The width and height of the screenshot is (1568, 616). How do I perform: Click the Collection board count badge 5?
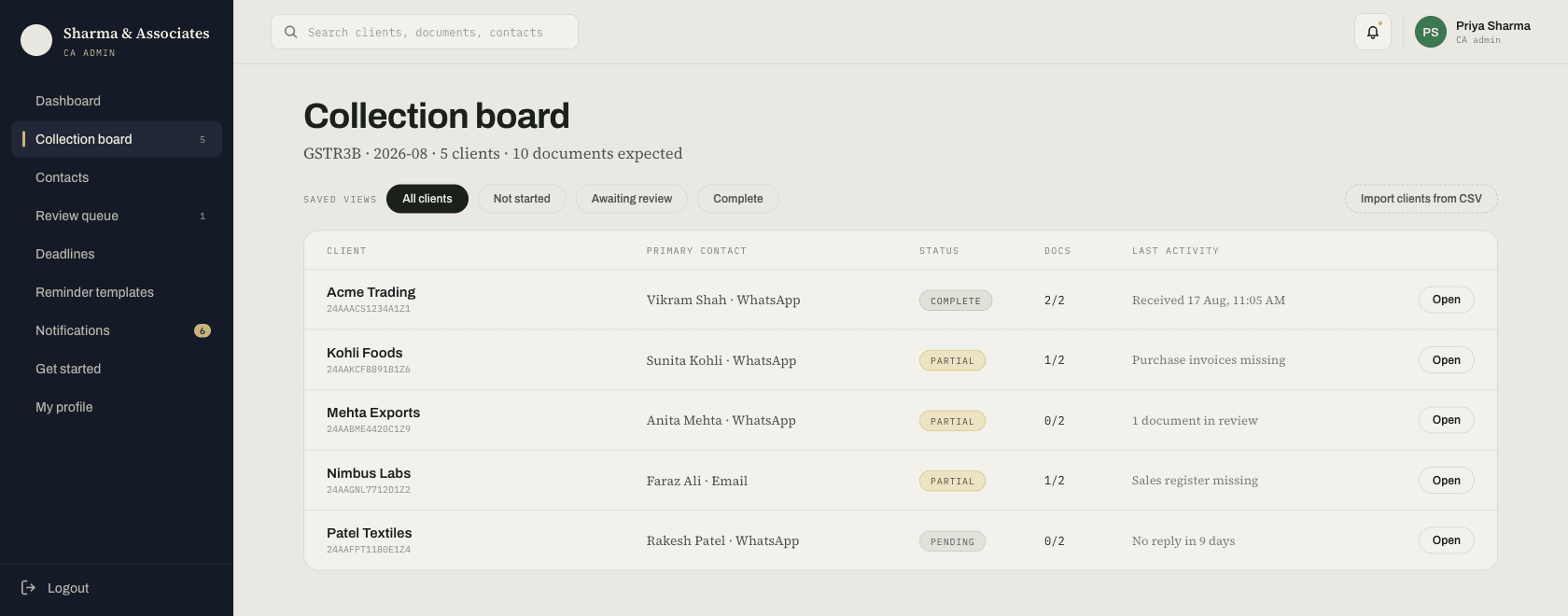pos(203,139)
